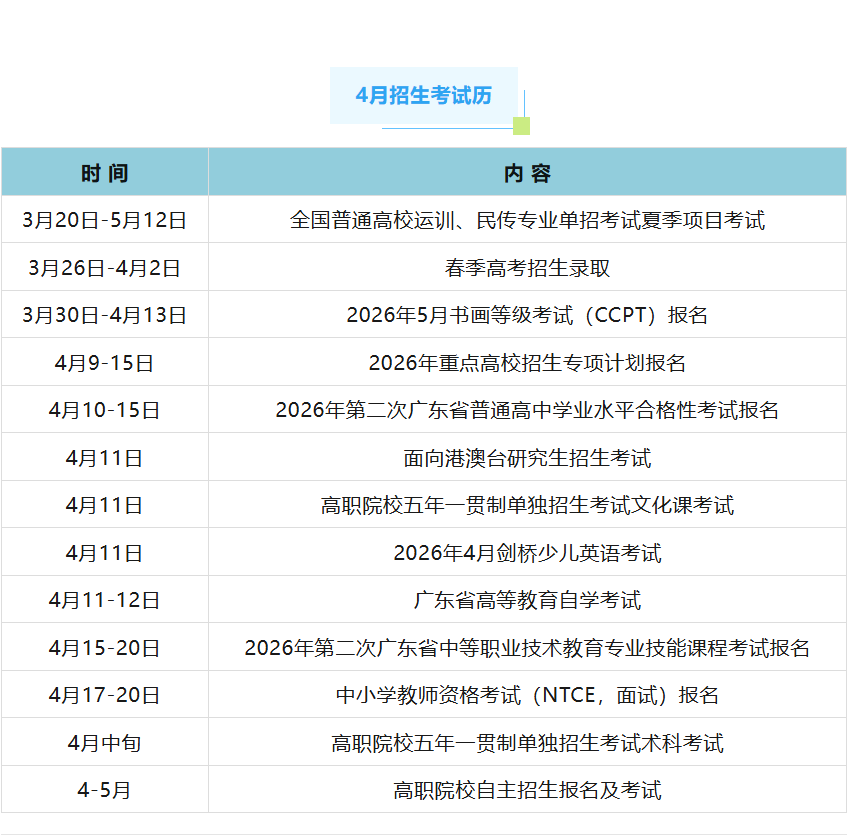
Task: Click the 4月9-15日 date cell
Action: click(105, 363)
